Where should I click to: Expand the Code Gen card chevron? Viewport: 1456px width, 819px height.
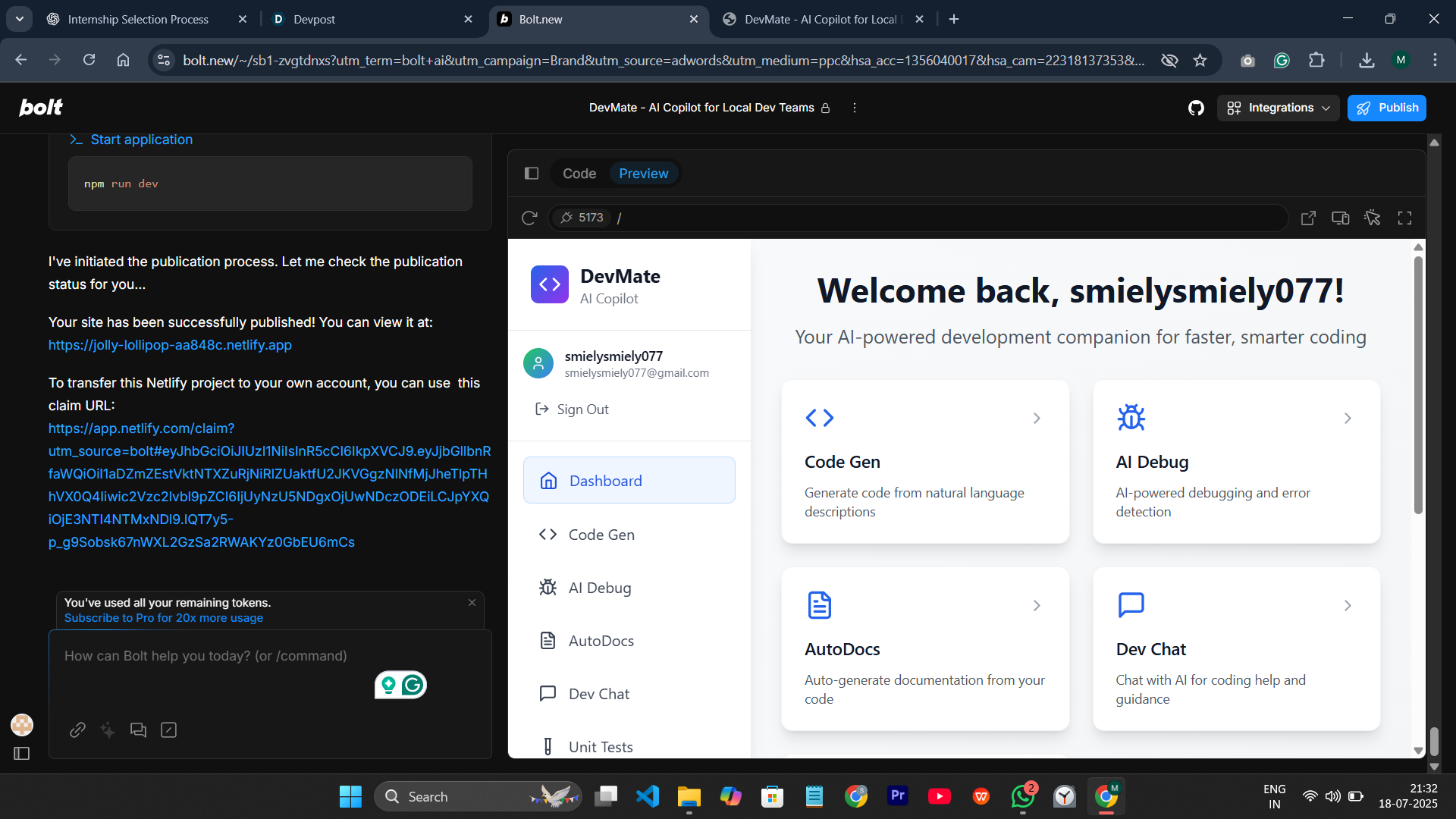pyautogui.click(x=1037, y=419)
